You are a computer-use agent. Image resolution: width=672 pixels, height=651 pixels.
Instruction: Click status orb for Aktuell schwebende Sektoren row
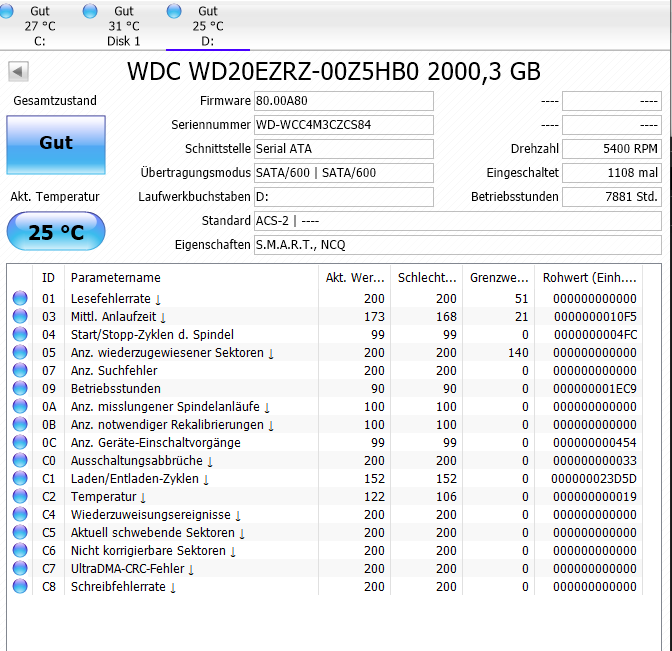[20, 532]
